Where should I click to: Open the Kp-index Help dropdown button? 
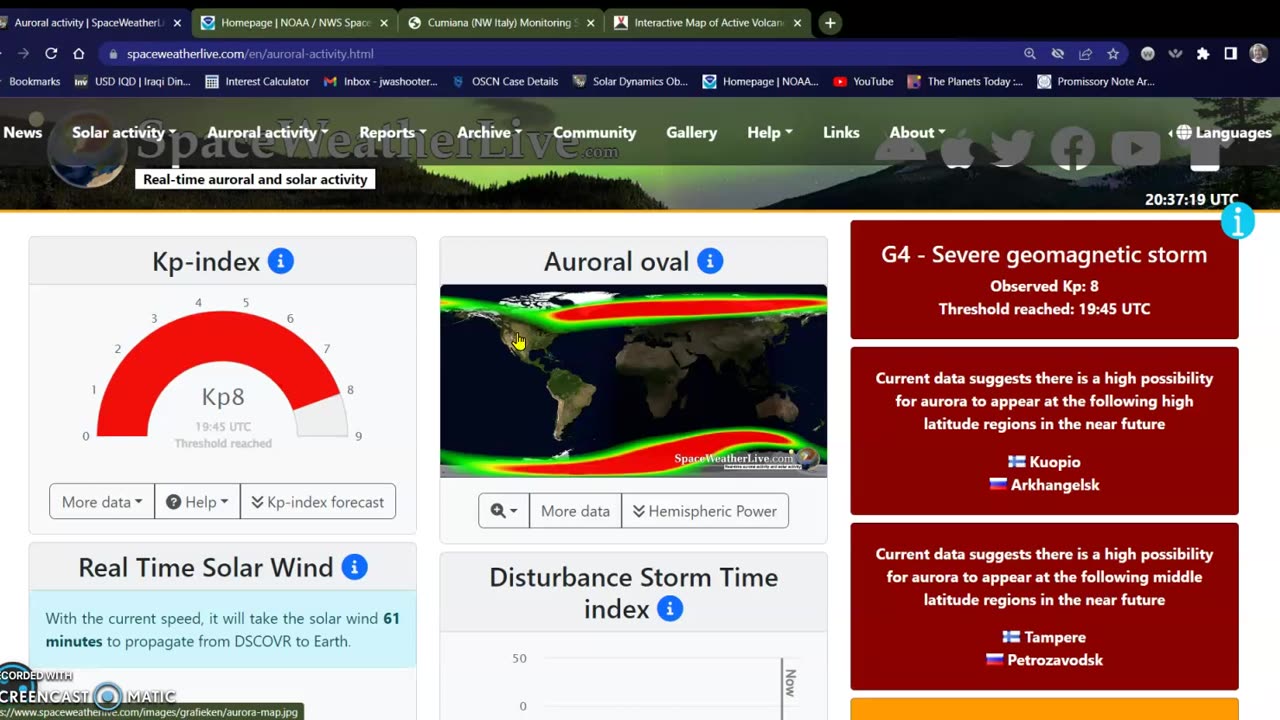pos(197,502)
